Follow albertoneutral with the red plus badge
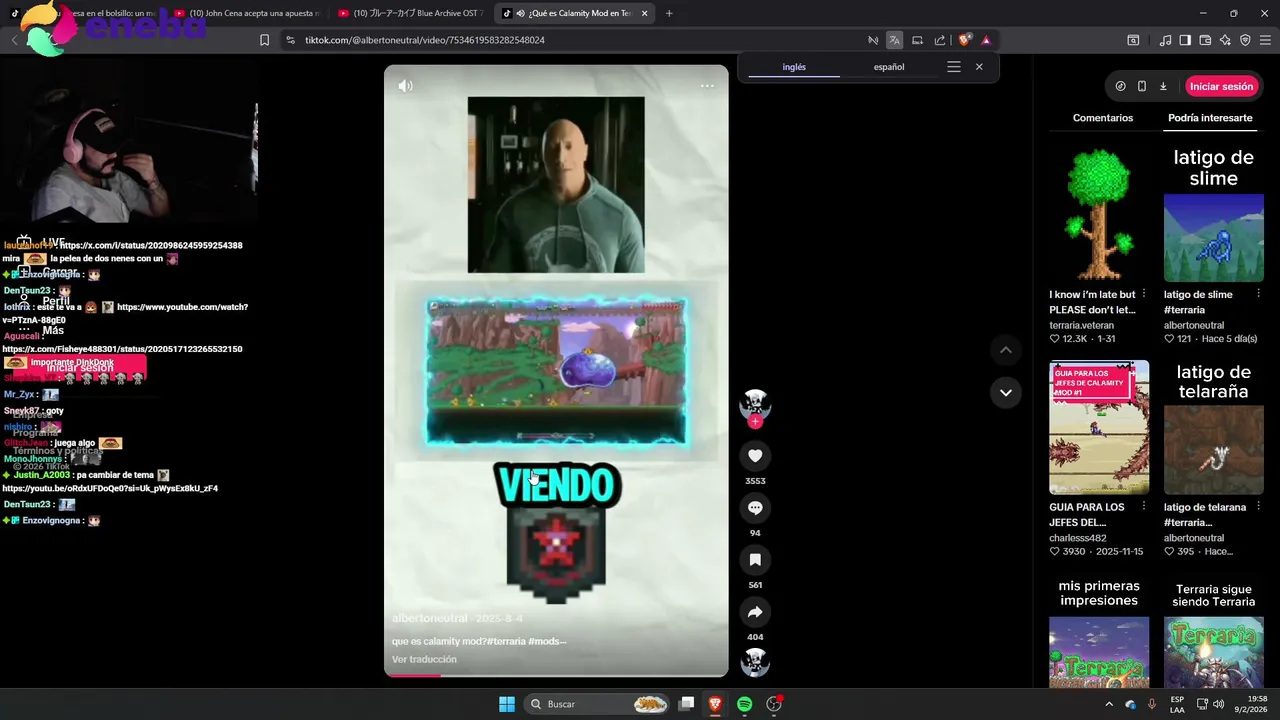This screenshot has width=1280, height=720. (x=755, y=422)
